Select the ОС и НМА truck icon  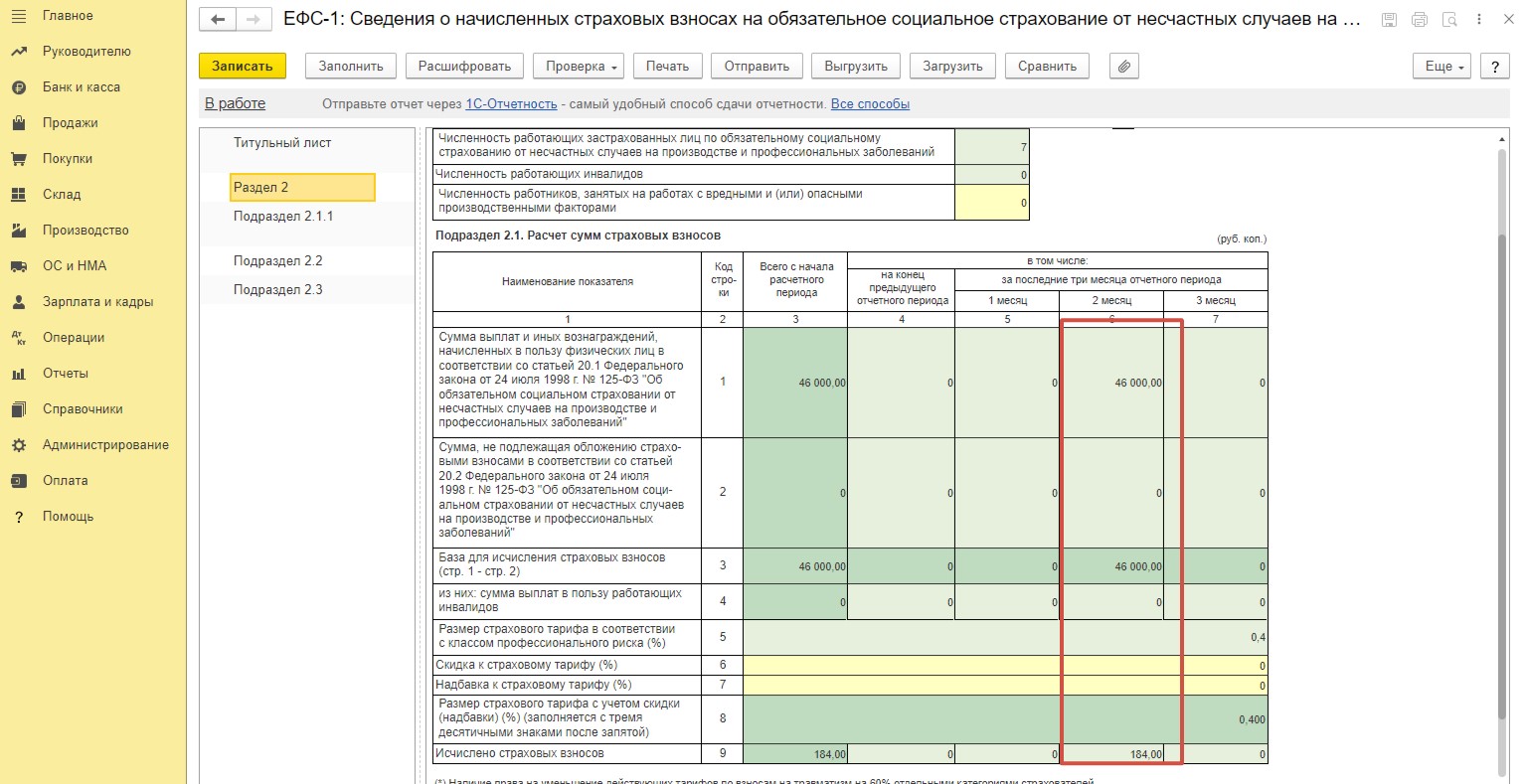point(18,266)
